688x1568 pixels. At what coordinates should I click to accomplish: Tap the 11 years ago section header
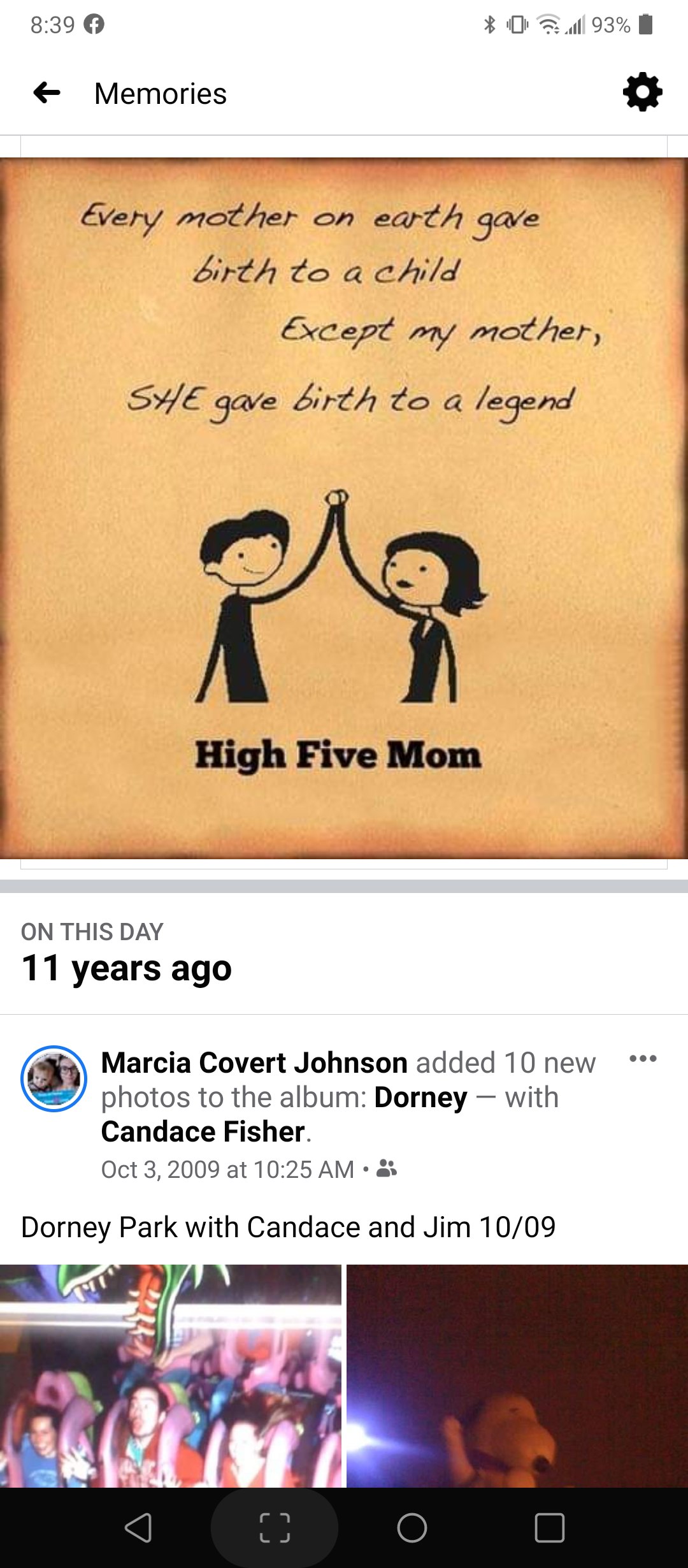click(x=127, y=969)
